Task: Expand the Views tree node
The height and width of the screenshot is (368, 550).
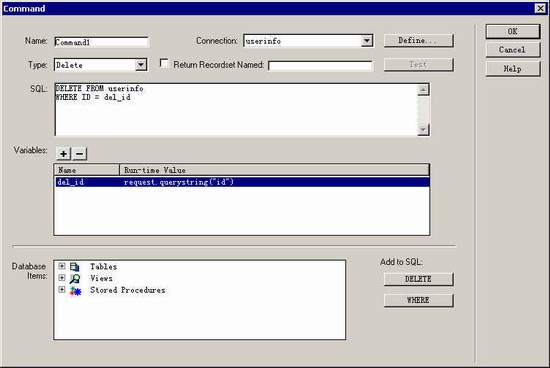Action: coord(62,277)
